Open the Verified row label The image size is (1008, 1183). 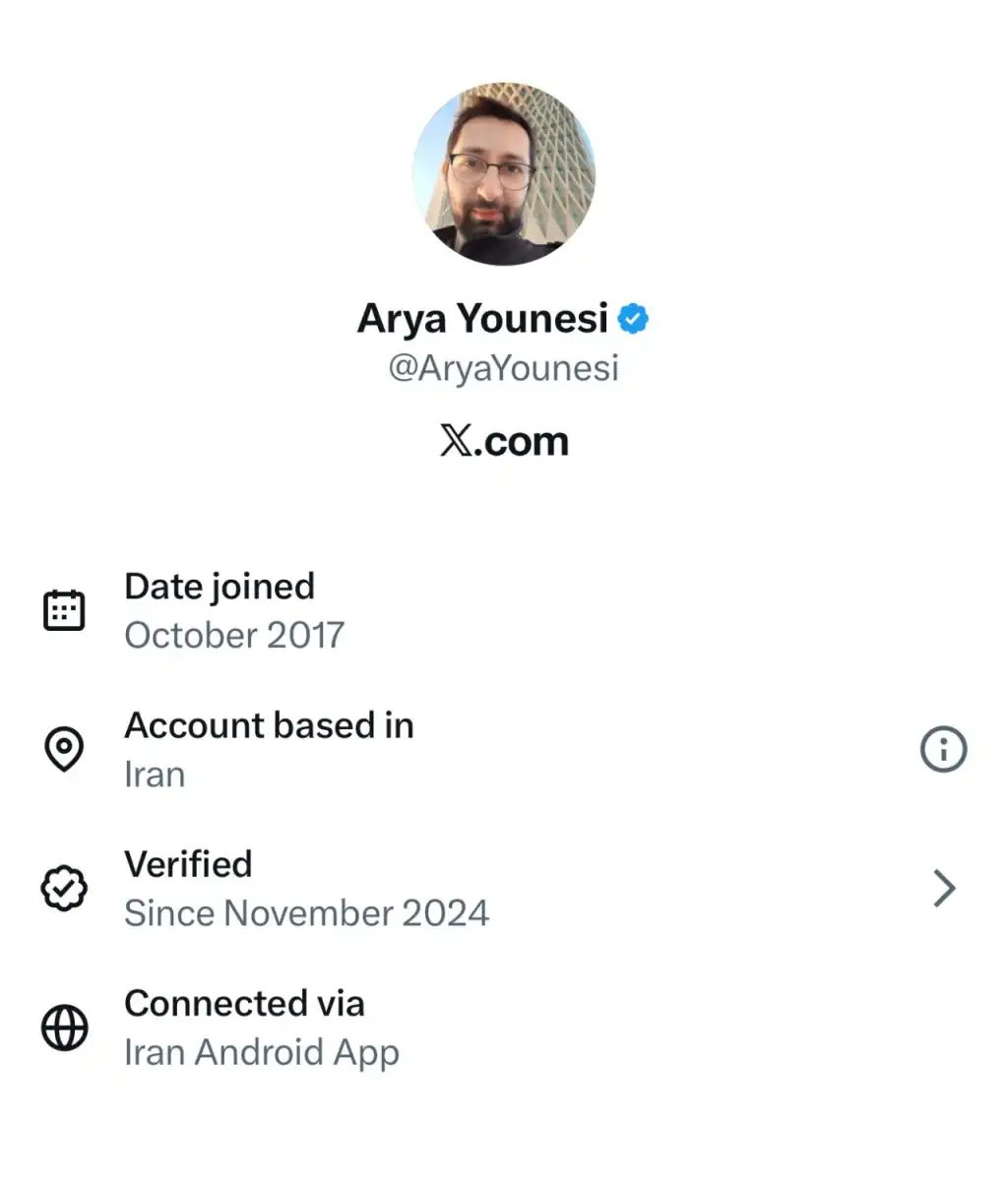click(188, 864)
